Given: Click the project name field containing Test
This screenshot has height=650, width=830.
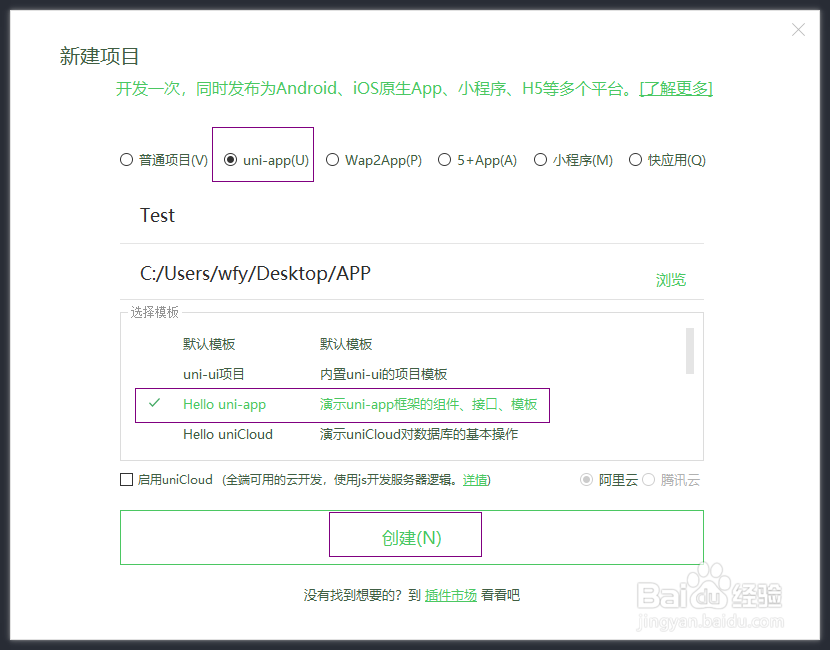Looking at the screenshot, I should click(x=412, y=216).
